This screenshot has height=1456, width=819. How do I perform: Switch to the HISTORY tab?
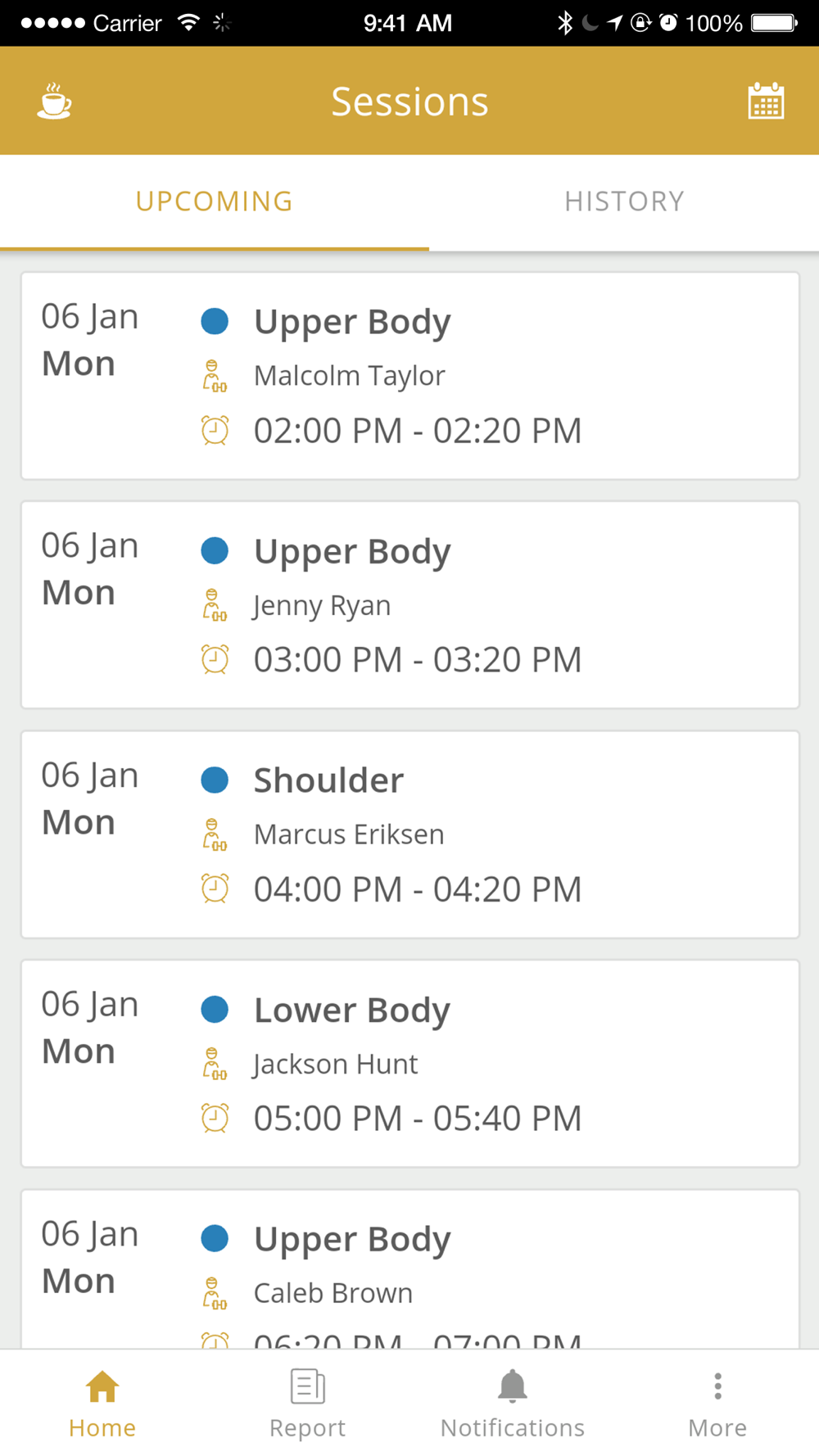(624, 202)
